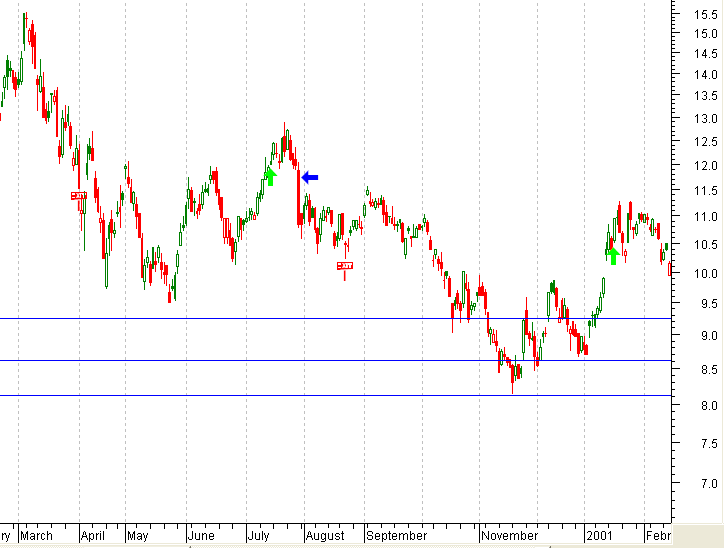The image size is (724, 548).
Task: Click the 10.5 price label
Action: click(x=706, y=245)
